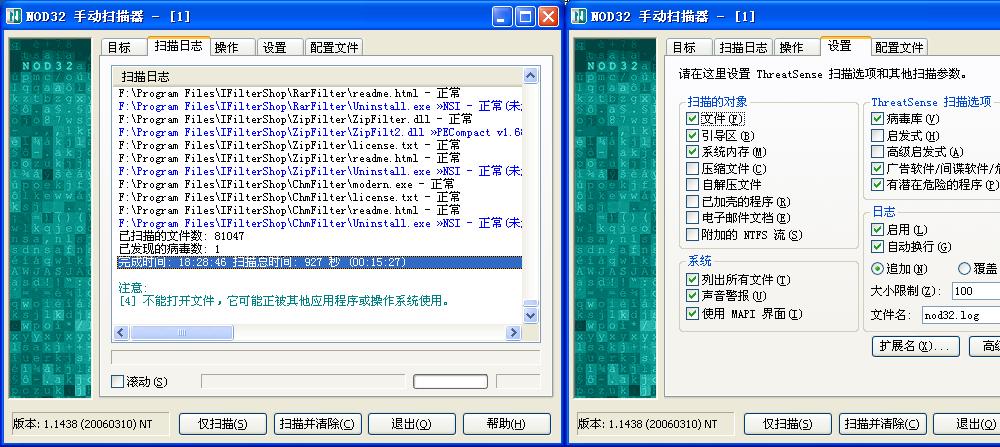Select RarFilter\readme.html log entry

pyautogui.click(x=290, y=93)
